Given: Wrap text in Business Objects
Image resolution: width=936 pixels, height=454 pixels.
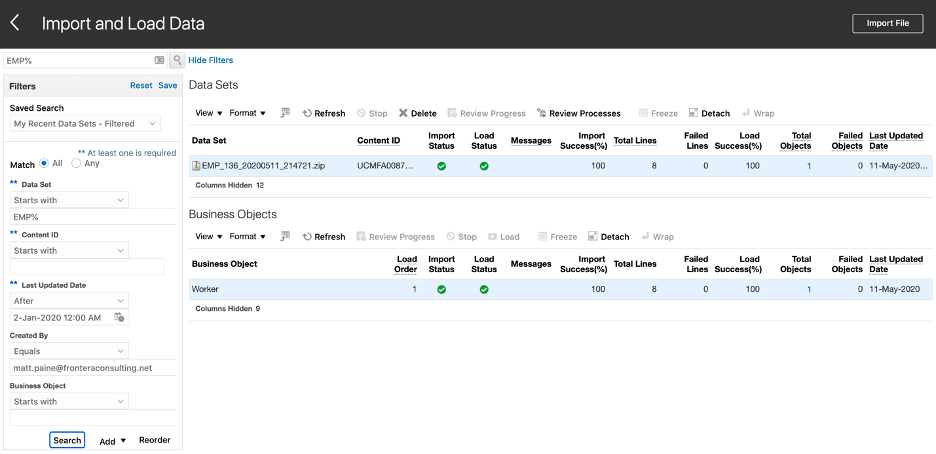Looking at the screenshot, I should click(x=657, y=237).
